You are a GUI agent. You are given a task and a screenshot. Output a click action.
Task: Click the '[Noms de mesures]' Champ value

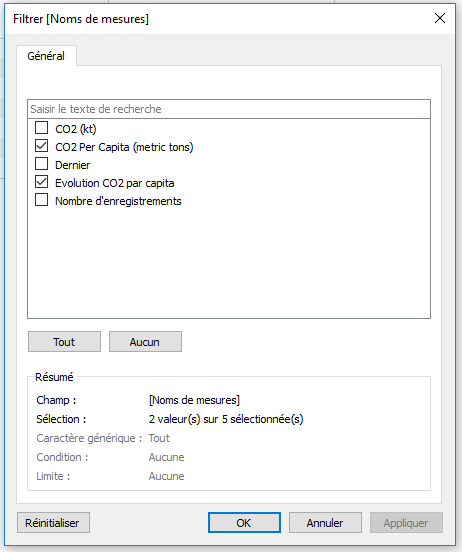point(194,400)
